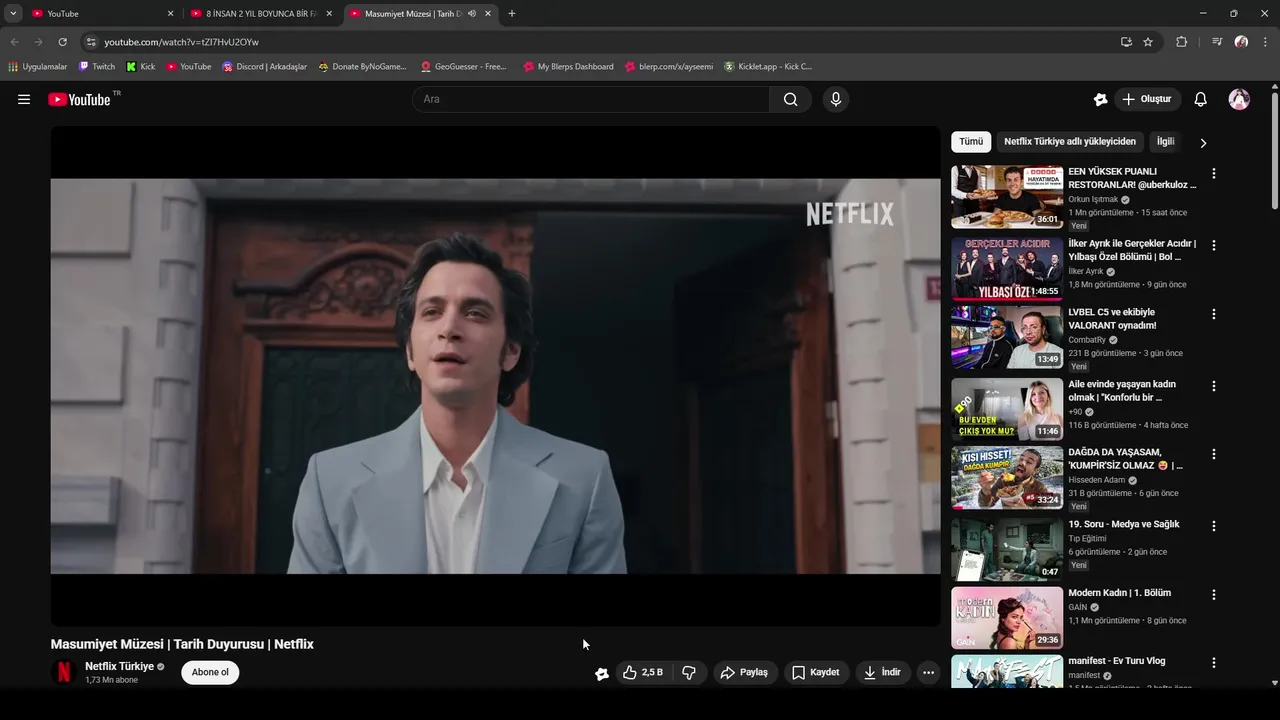The height and width of the screenshot is (720, 1280).
Task: Click the YouTube logo to go home
Action: point(79,99)
